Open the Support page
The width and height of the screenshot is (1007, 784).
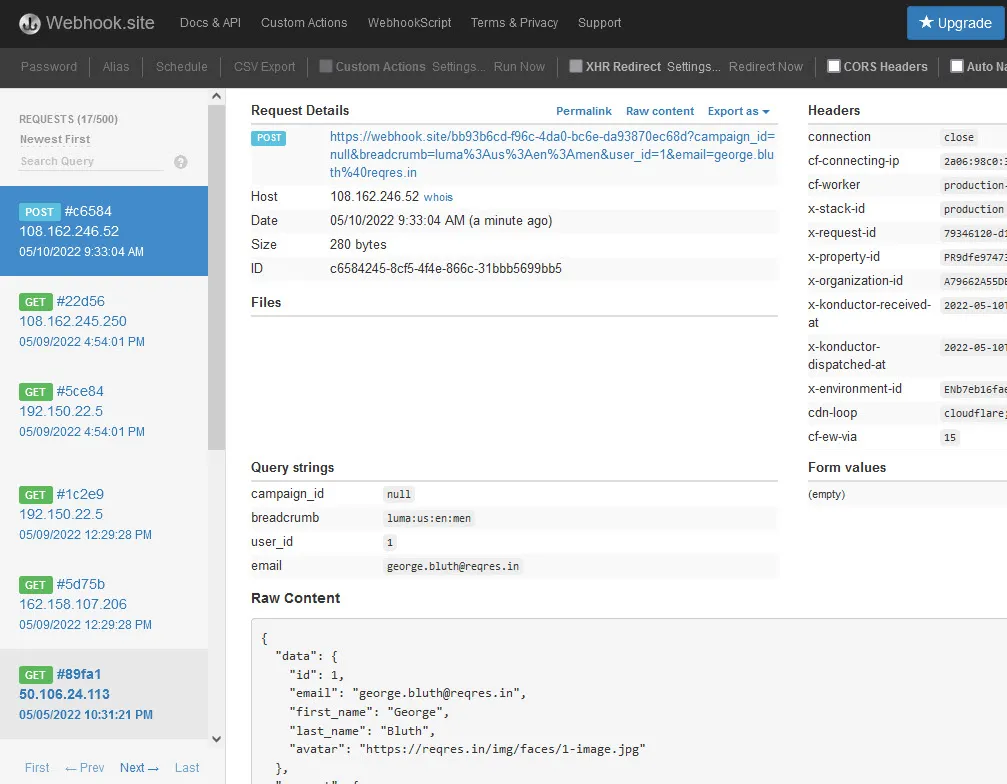[x=599, y=23]
